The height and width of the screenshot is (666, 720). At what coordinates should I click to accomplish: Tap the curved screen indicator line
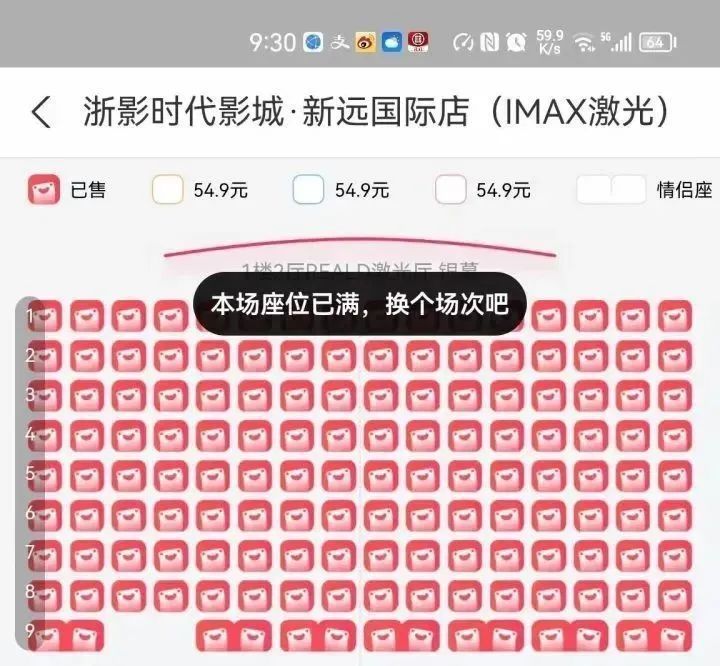point(360,247)
